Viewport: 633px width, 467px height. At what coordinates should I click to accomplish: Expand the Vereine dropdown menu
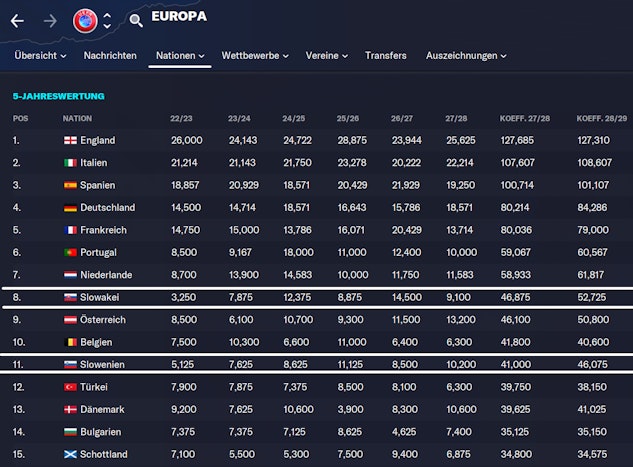327,56
